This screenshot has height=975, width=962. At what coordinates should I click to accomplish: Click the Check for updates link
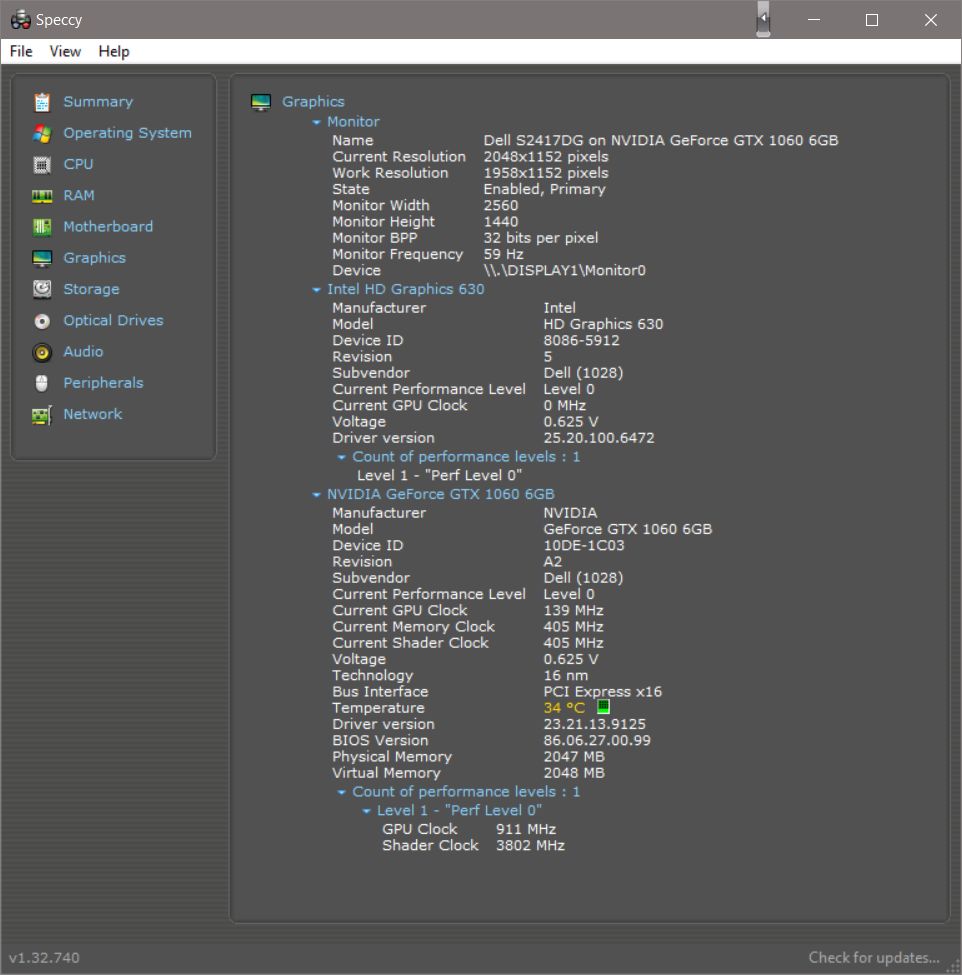tap(874, 957)
